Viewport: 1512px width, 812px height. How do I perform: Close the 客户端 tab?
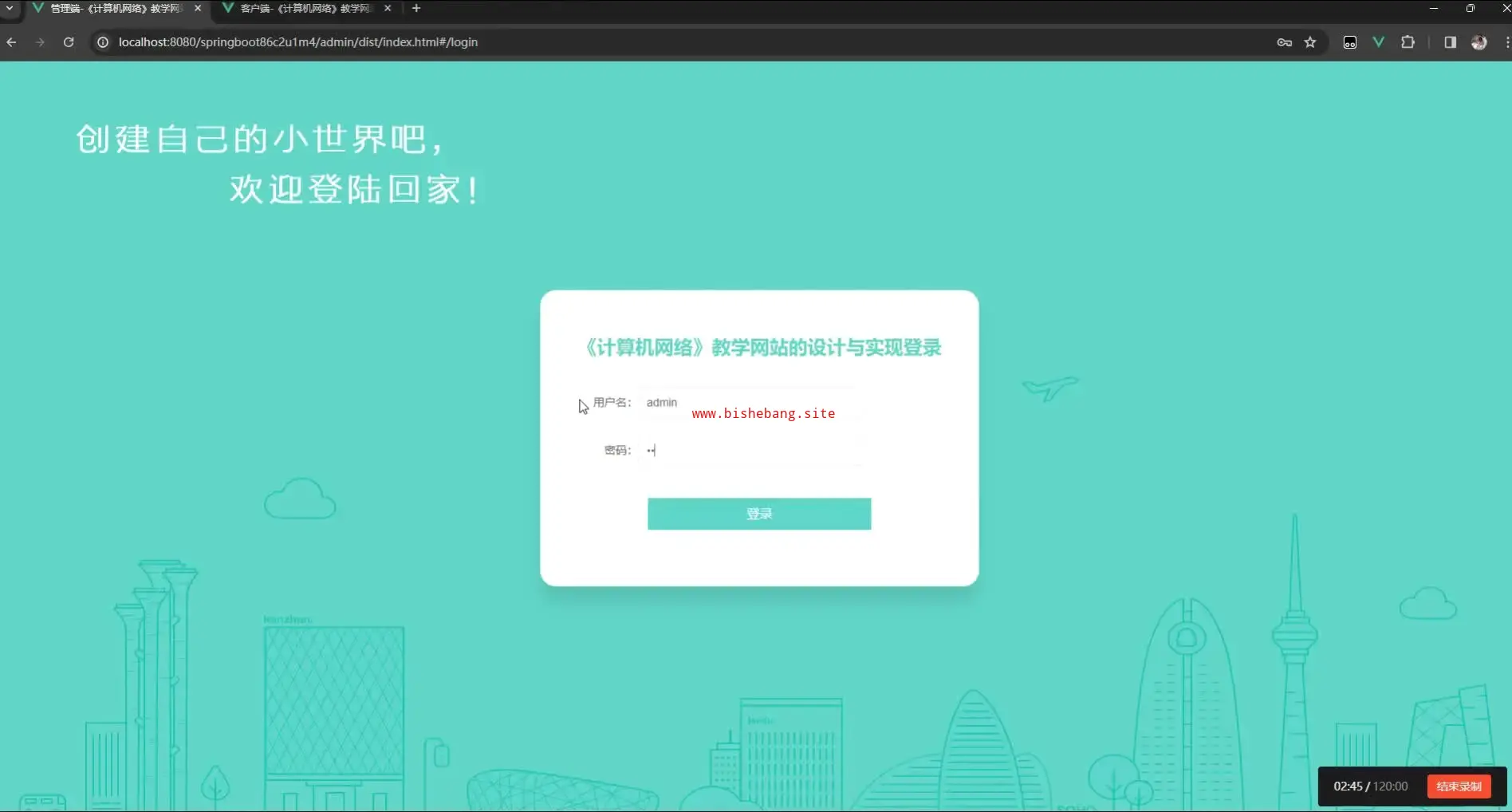click(388, 8)
